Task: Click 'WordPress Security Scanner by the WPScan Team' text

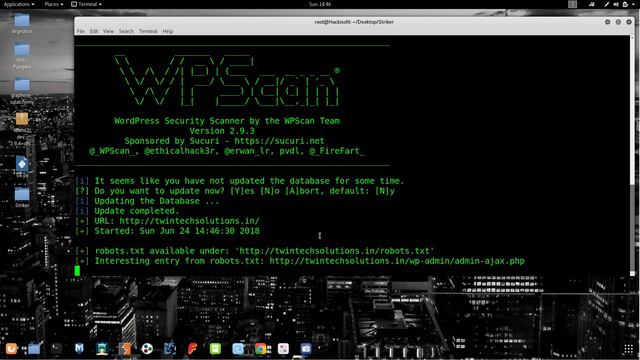Action: pyautogui.click(x=227, y=121)
